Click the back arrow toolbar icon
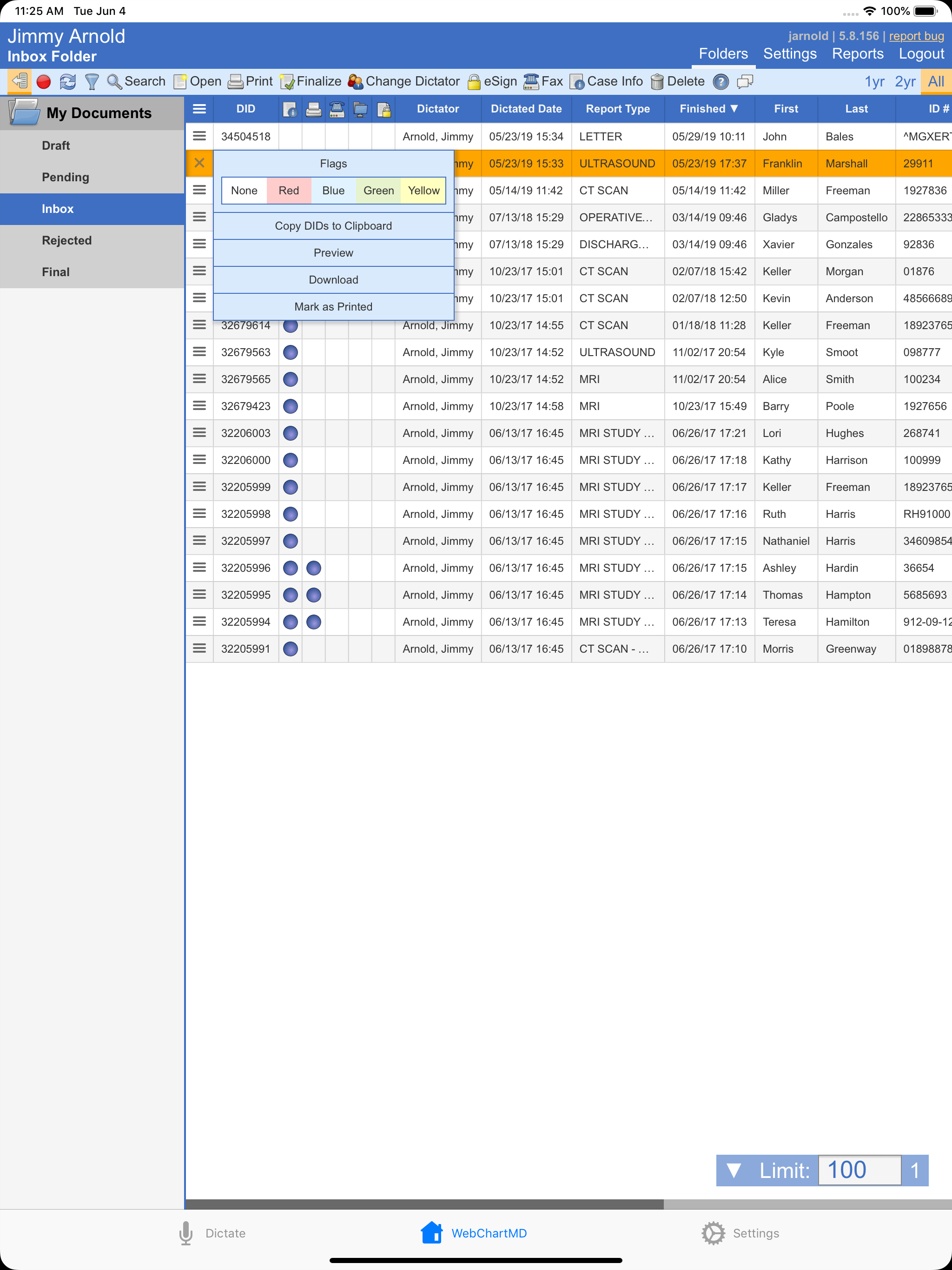Viewport: 952px width, 1270px height. pyautogui.click(x=20, y=81)
